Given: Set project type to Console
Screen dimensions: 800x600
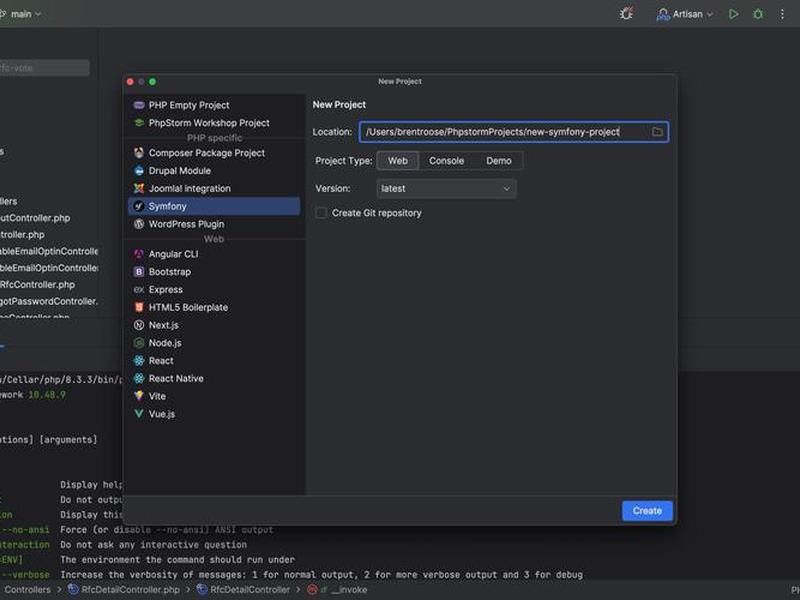Looking at the screenshot, I should (x=446, y=161).
